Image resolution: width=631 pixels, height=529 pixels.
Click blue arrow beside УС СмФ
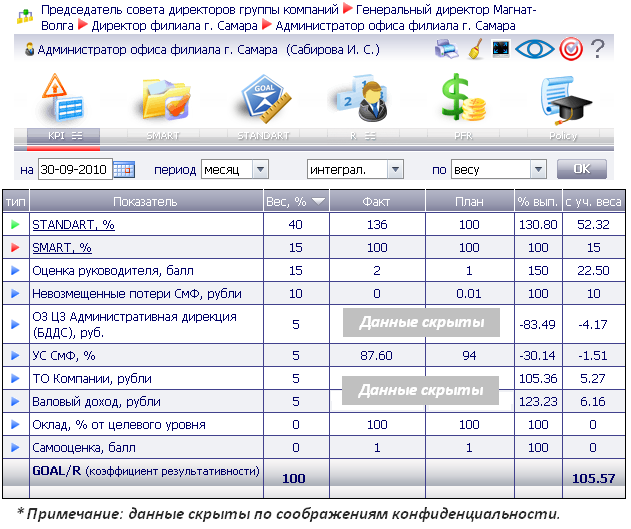(15, 355)
